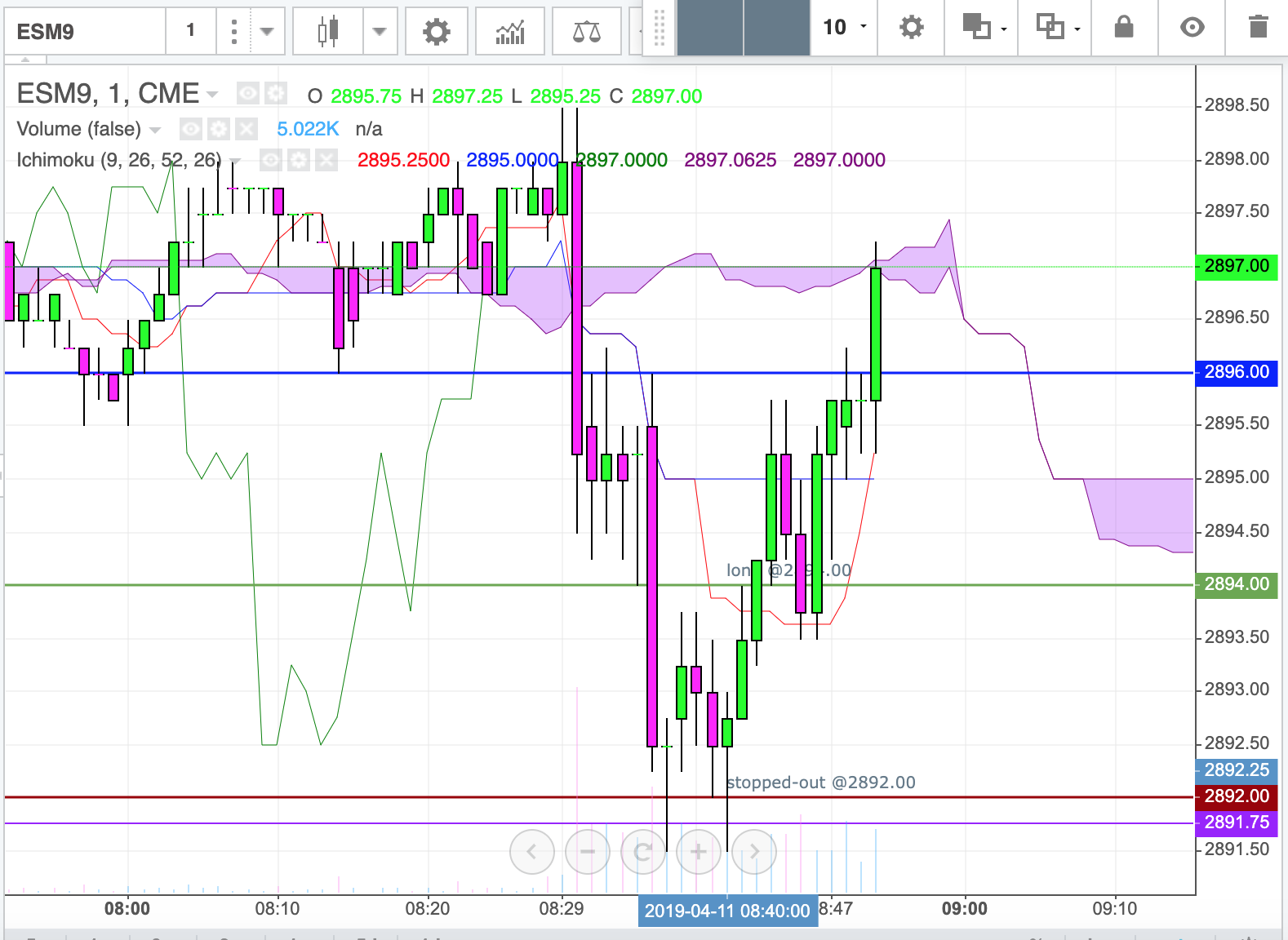Zoom in with the plus button
The image size is (1288, 940).
(699, 852)
